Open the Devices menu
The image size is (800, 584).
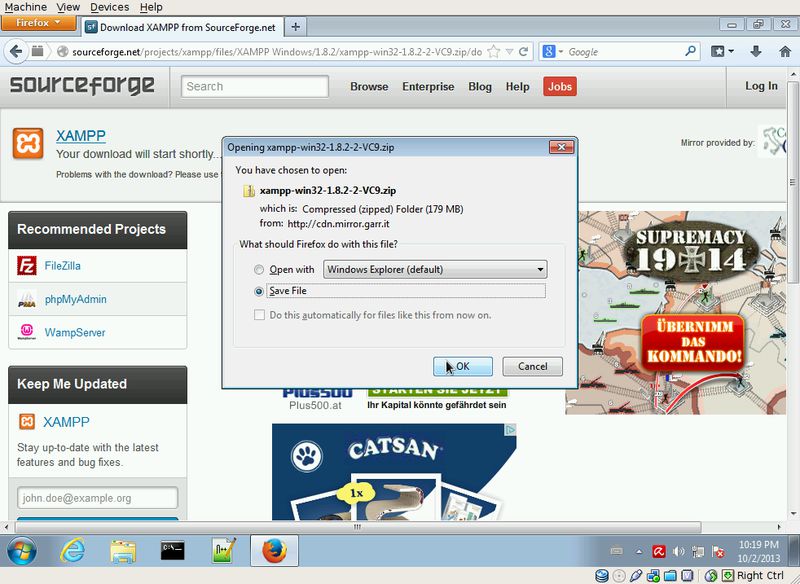click(x=109, y=7)
